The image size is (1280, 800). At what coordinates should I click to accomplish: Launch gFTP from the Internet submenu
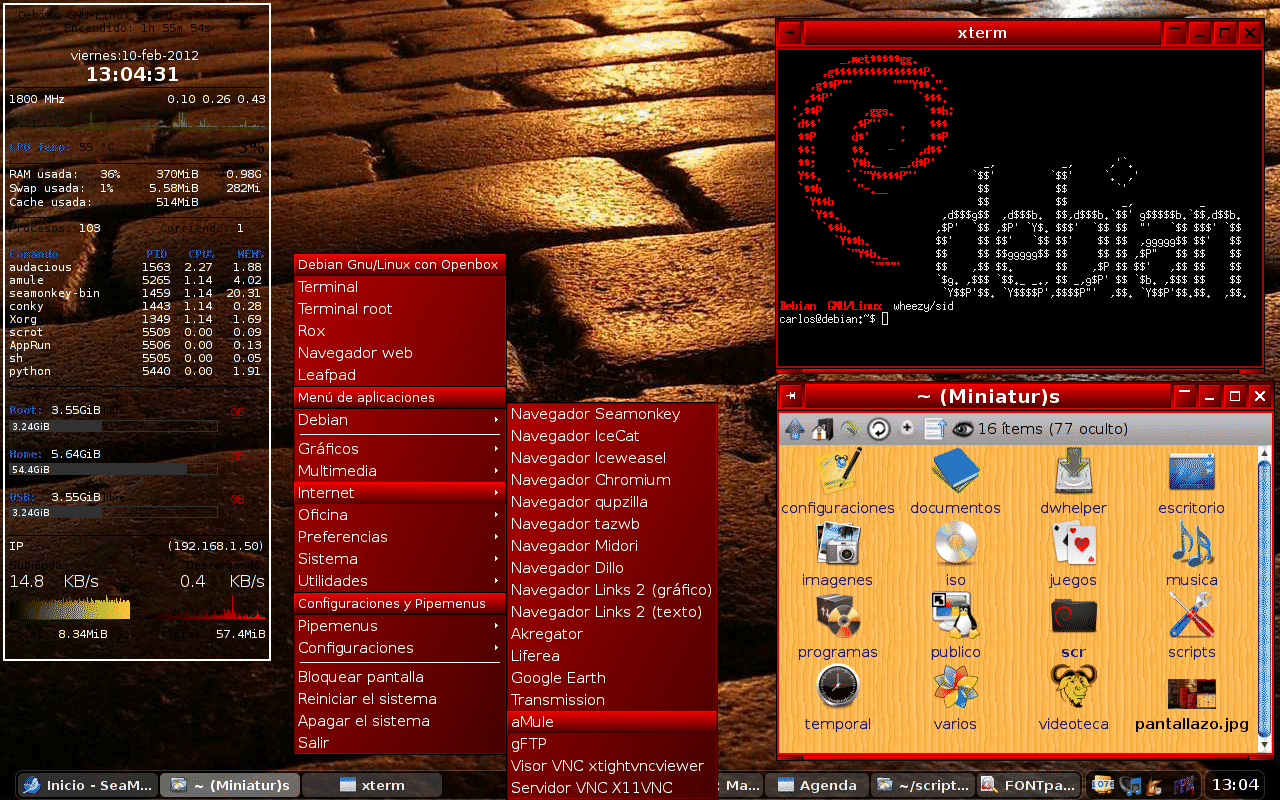613,744
